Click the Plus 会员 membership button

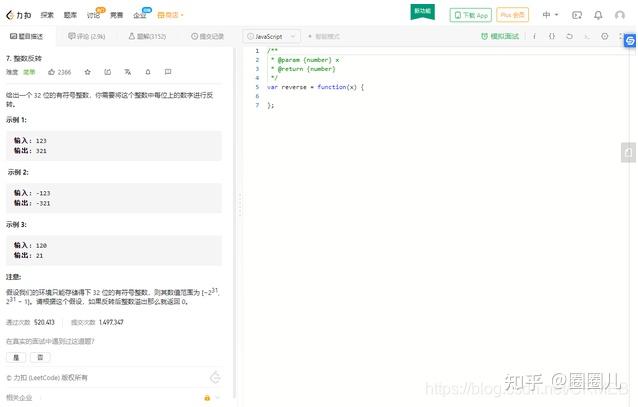[x=513, y=15]
